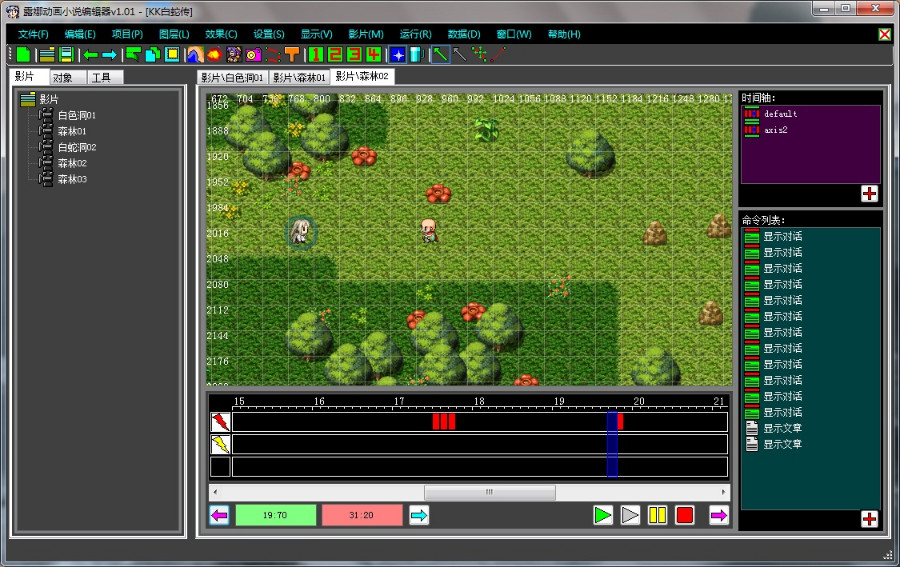Select the gray arrow pointer tool

click(460, 55)
